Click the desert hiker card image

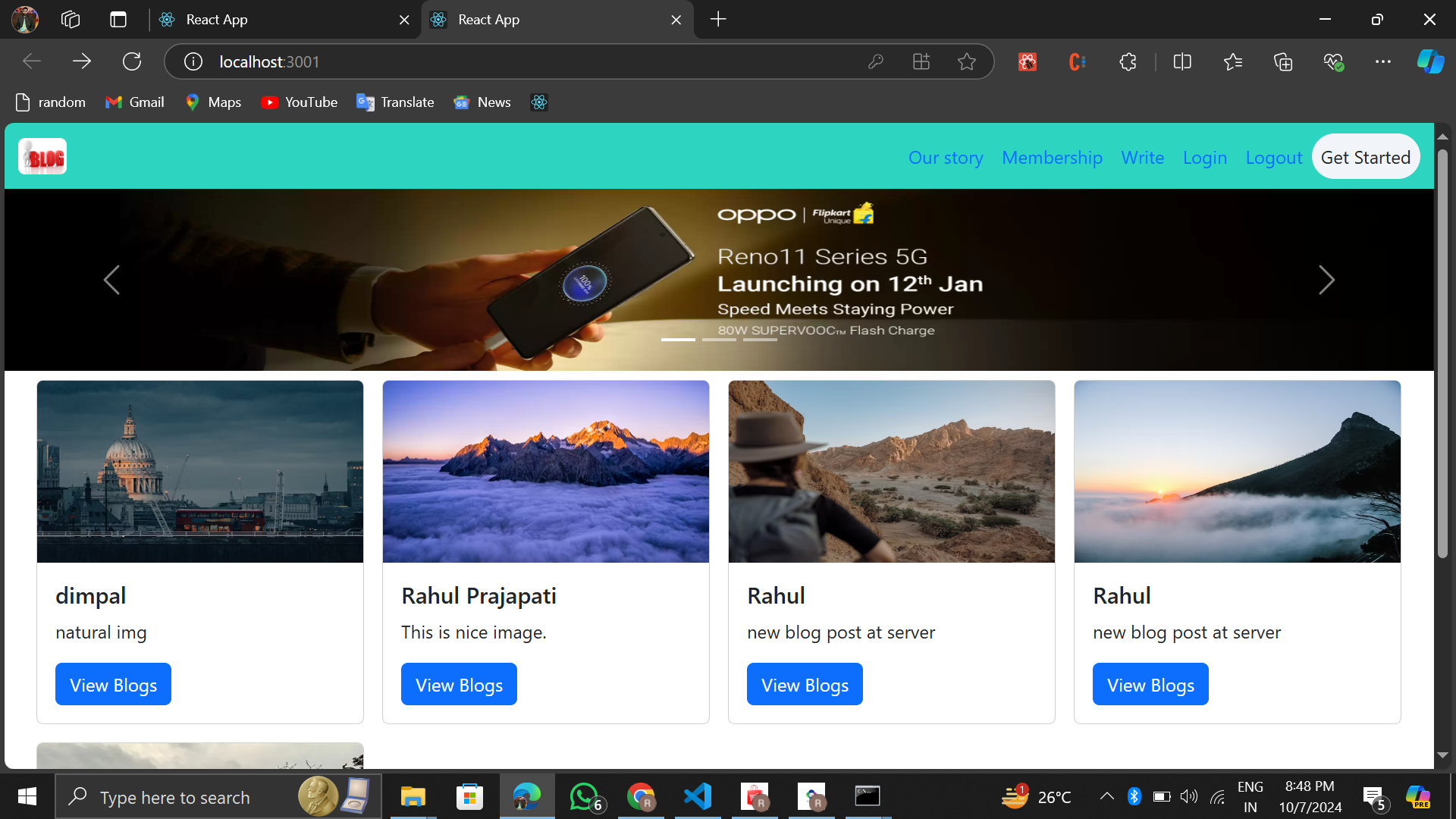892,472
